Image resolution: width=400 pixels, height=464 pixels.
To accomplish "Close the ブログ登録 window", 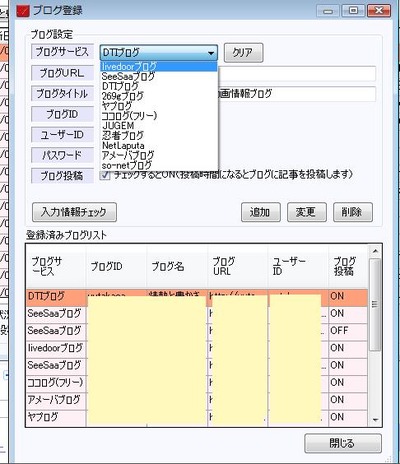I will [x=379, y=11].
